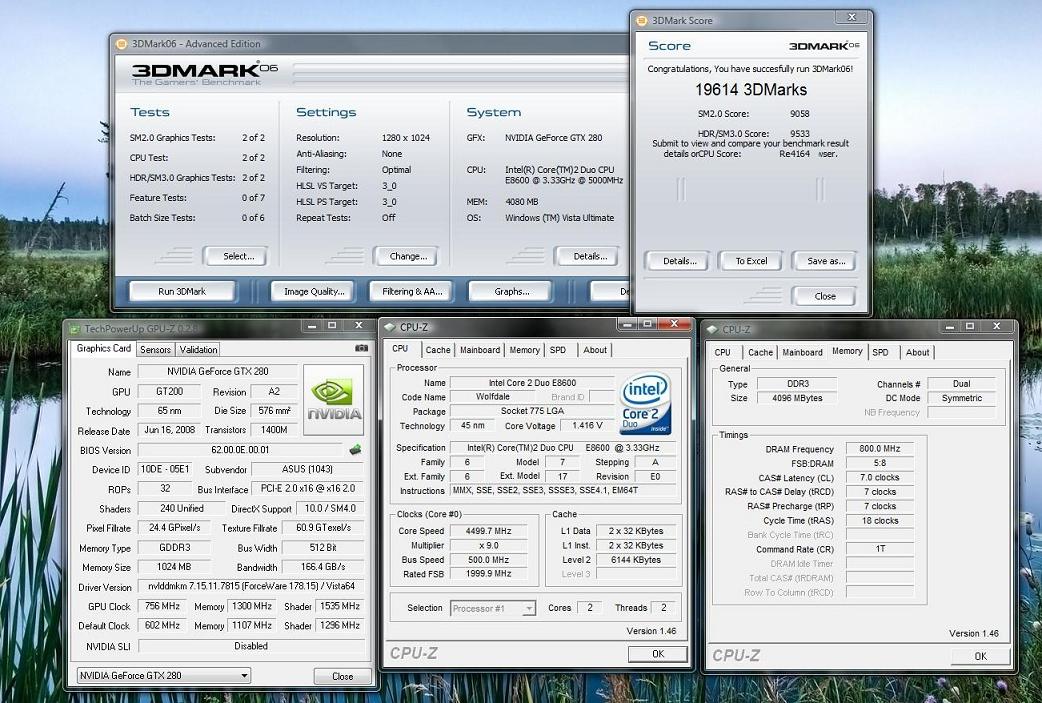Open Filtering & AA... settings

pos(411,292)
